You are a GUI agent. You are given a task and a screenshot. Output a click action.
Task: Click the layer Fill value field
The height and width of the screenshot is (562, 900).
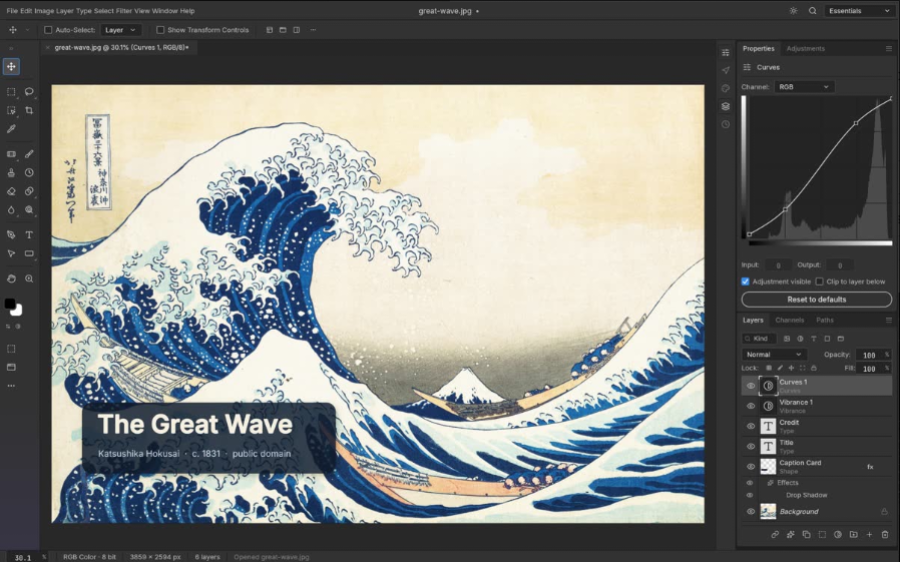tap(869, 369)
